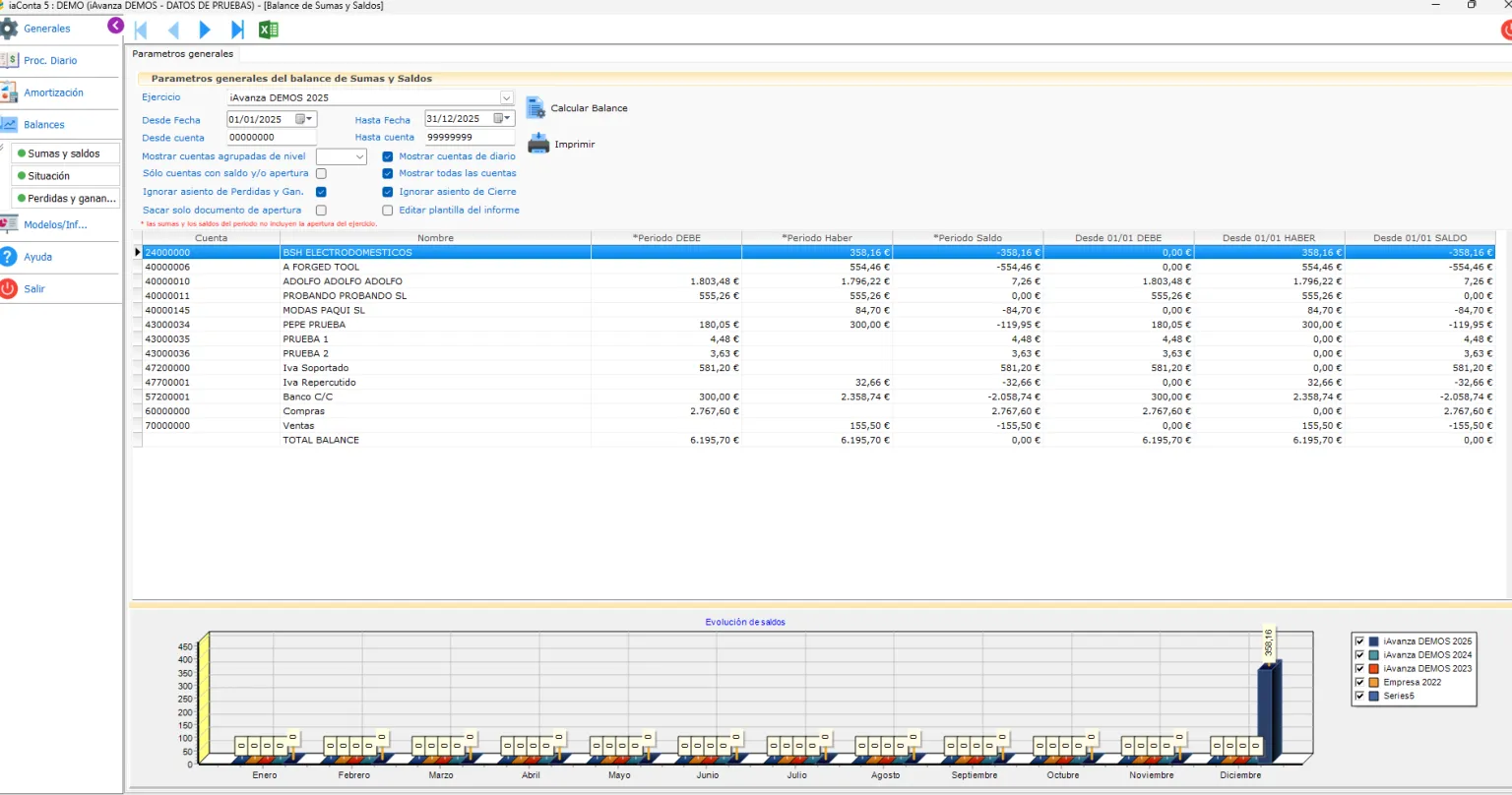Viewport: 1512px width, 795px height.
Task: Enable Sólo cuentas con saldo y/o apertura
Action: (321, 174)
